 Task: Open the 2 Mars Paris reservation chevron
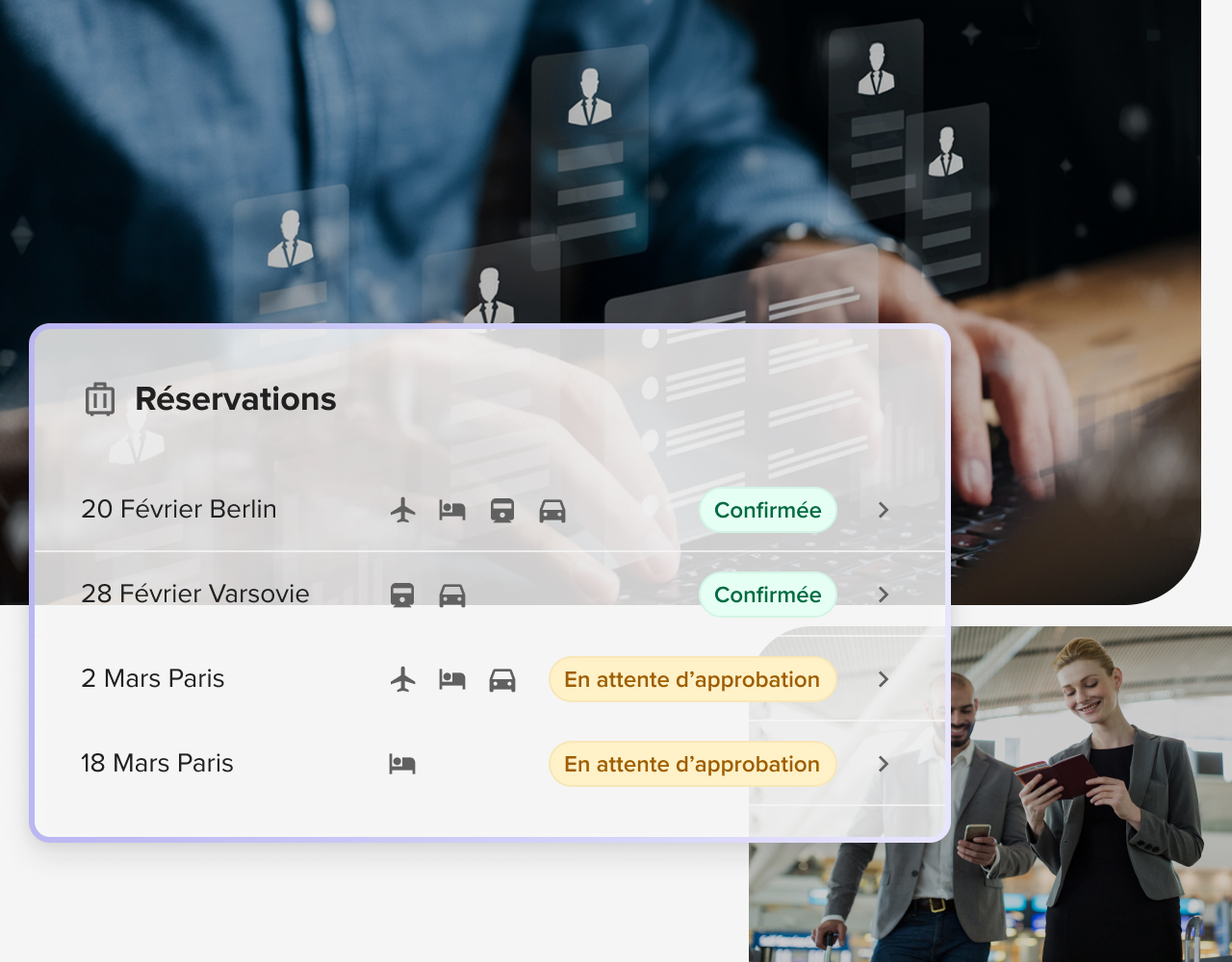click(x=884, y=679)
